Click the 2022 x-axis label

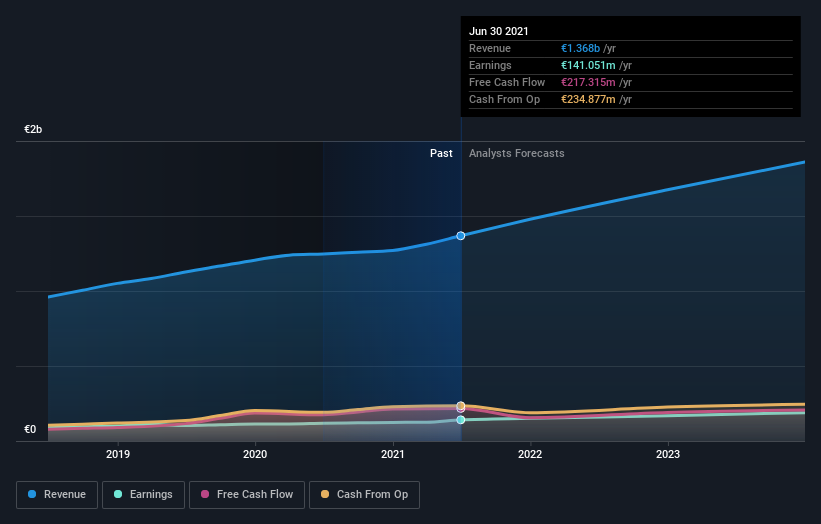tap(530, 454)
